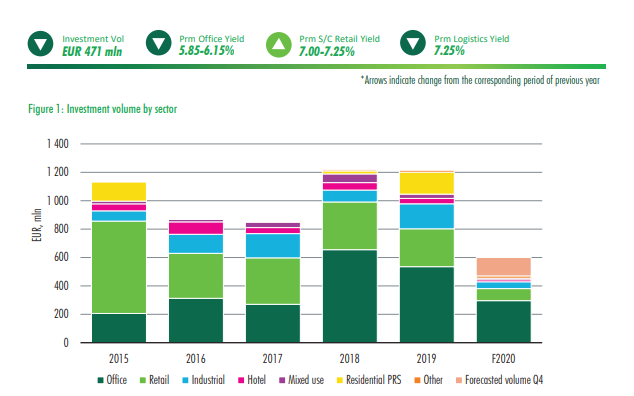Click the '1 200' y-axis label
This screenshot has width=634, height=396.
(58, 172)
